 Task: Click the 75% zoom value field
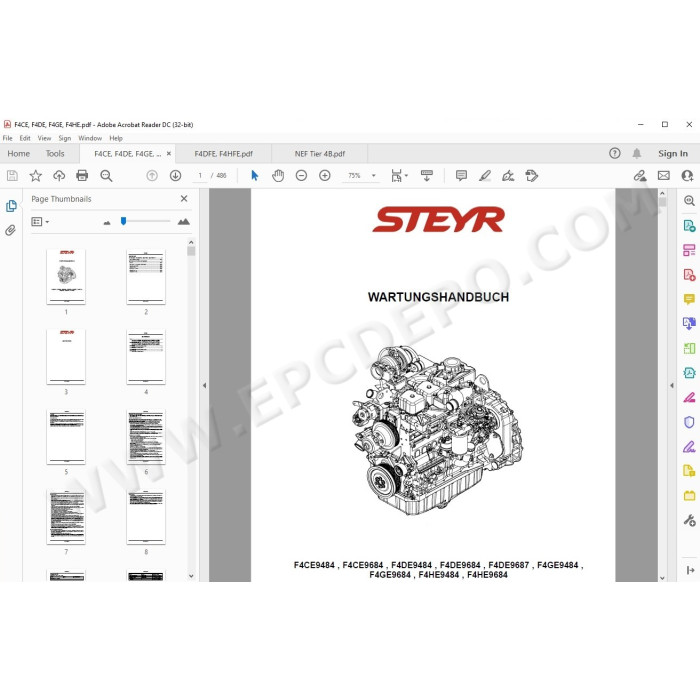[354, 176]
